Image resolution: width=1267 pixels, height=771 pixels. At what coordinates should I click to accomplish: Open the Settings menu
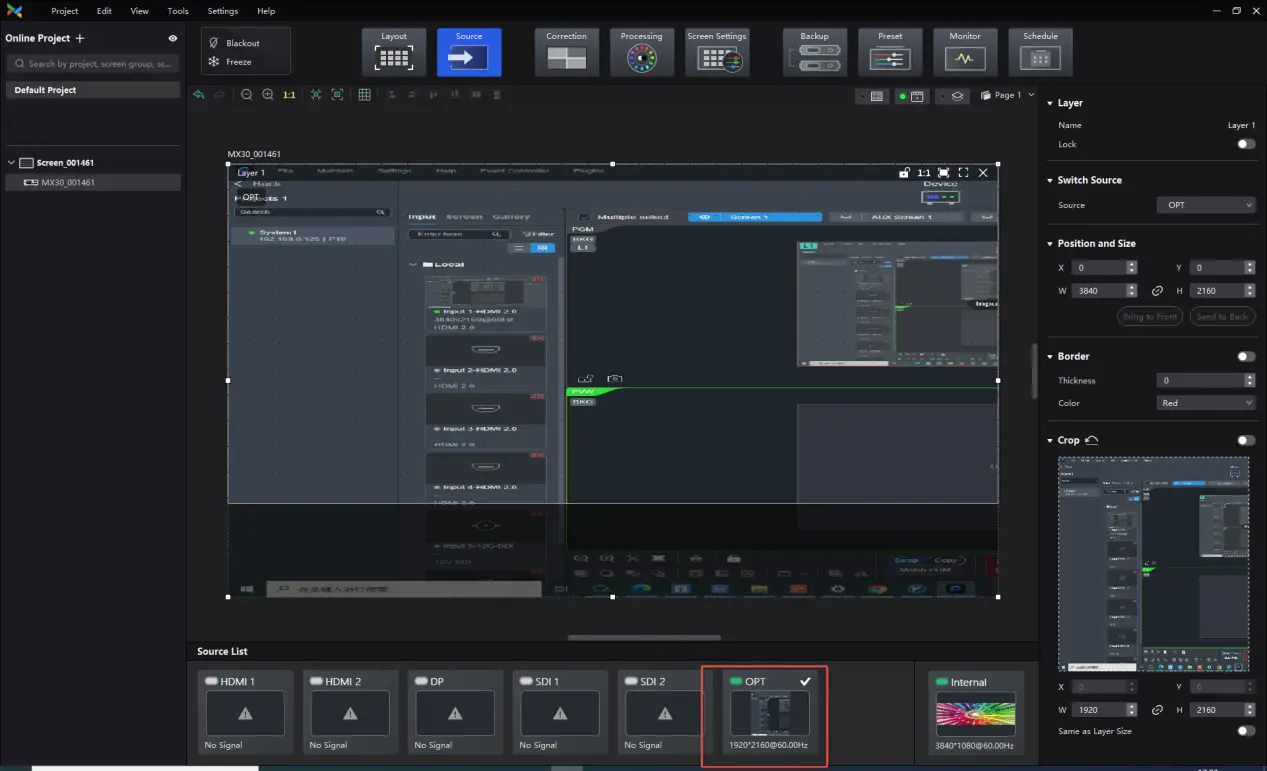[x=223, y=11]
